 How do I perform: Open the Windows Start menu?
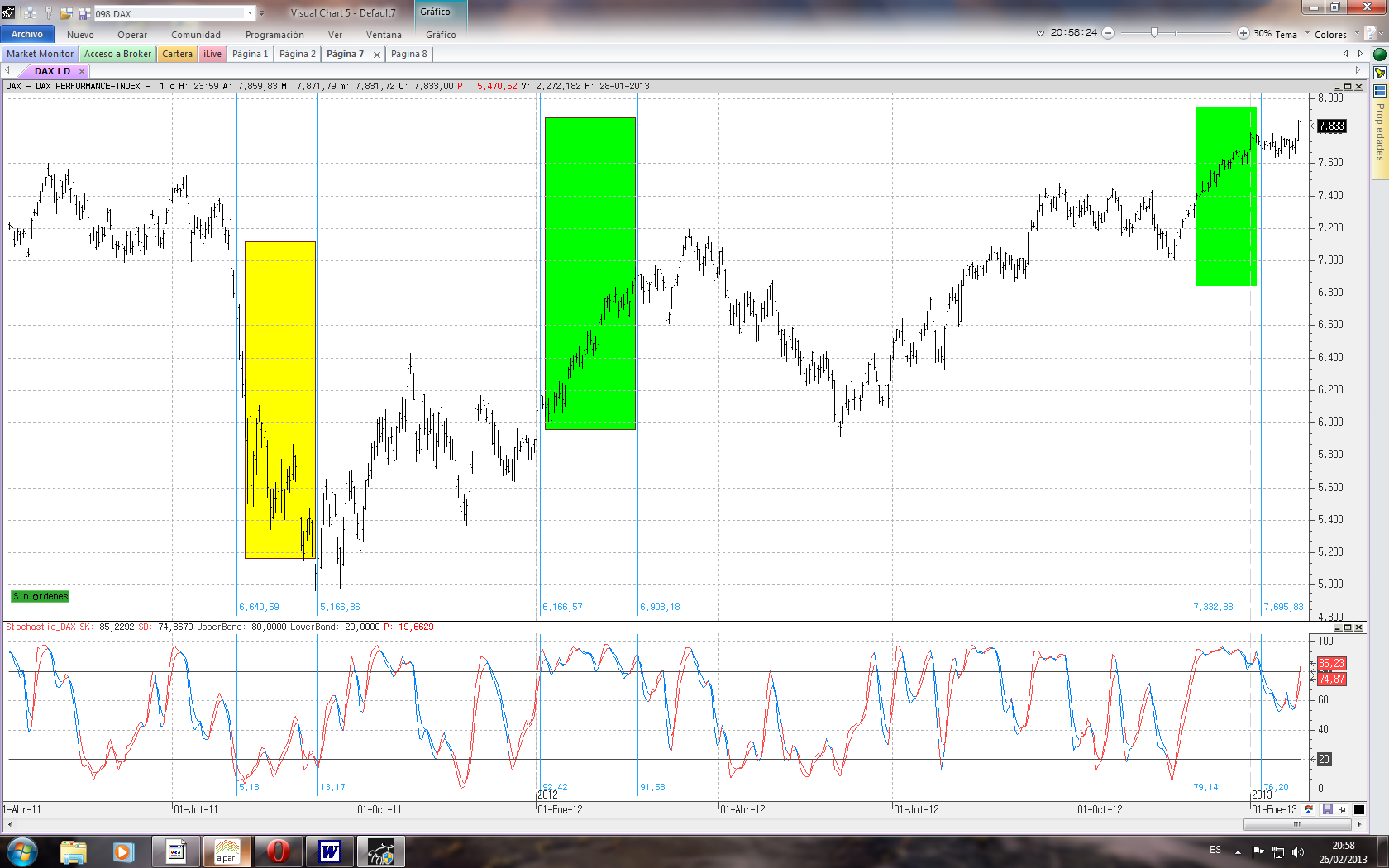click(x=21, y=851)
